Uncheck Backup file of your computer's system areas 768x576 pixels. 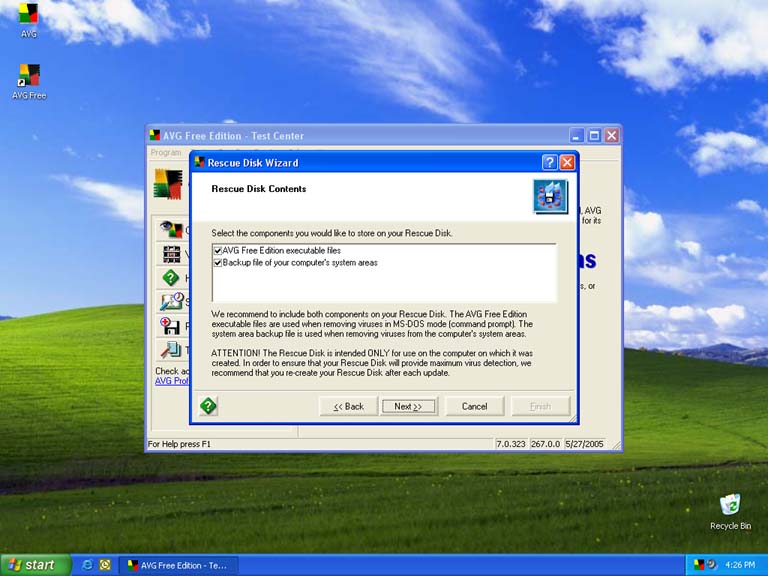point(217,262)
